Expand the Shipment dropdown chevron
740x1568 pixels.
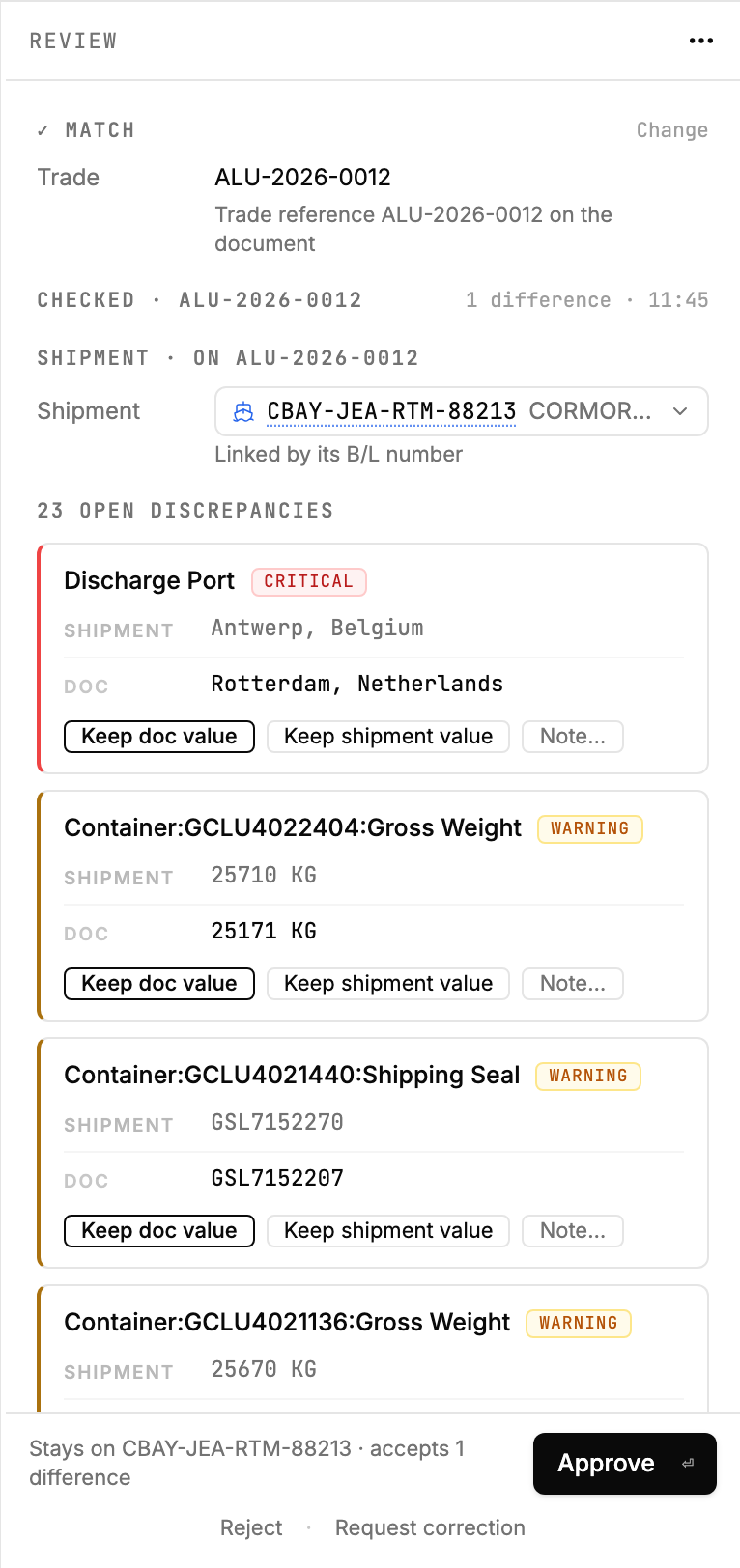(680, 411)
